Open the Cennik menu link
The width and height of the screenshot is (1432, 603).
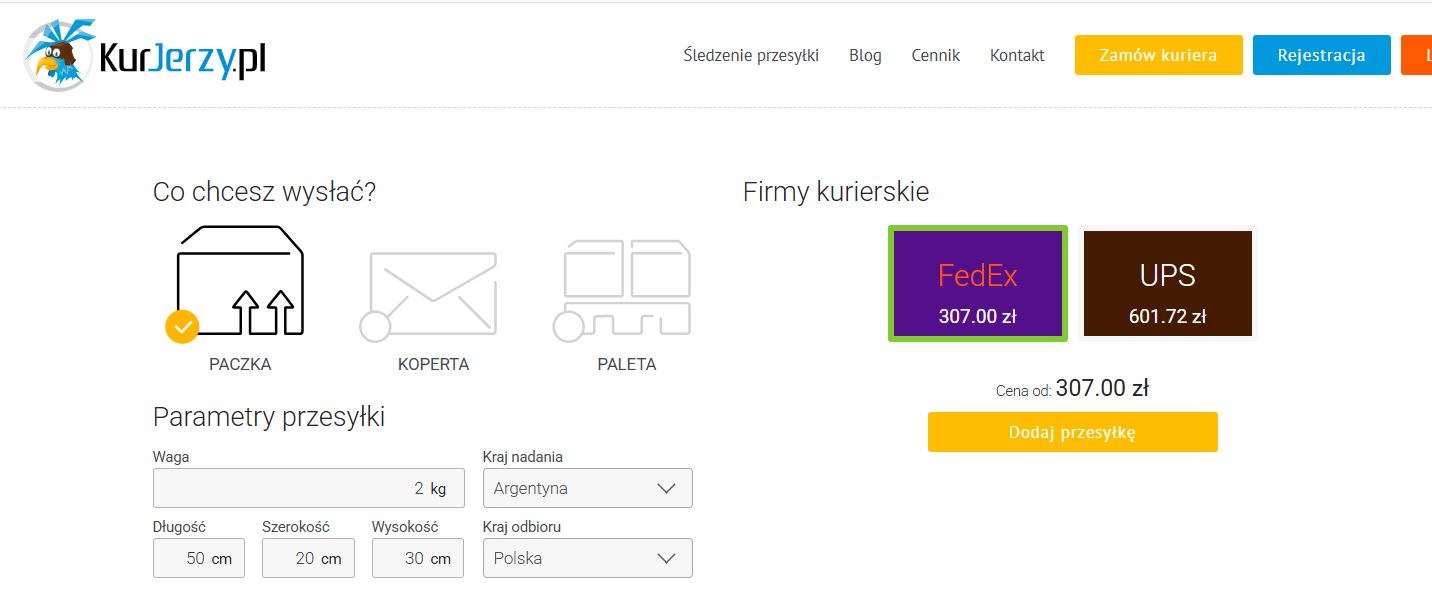click(935, 55)
